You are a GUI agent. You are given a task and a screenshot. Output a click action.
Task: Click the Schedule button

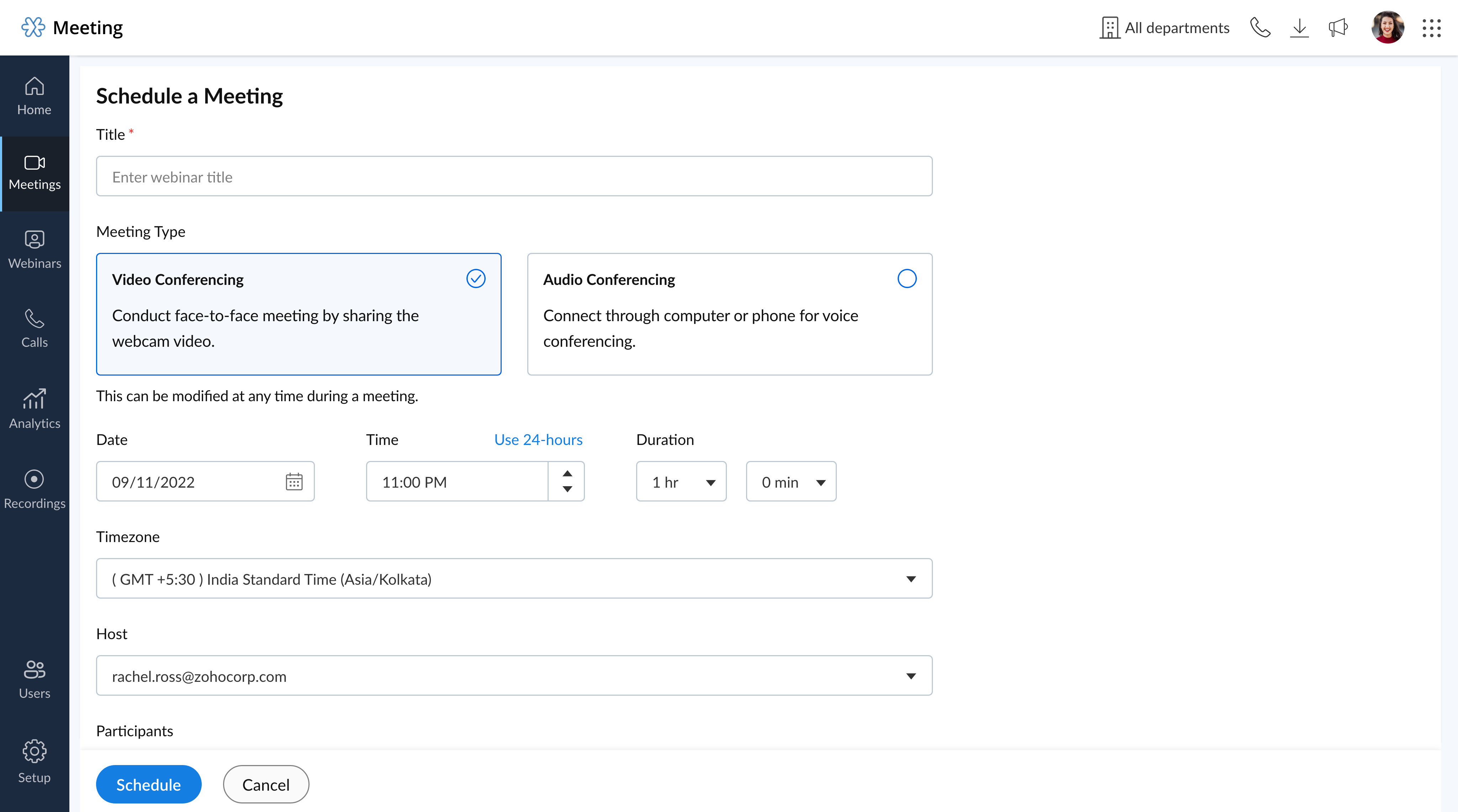[x=148, y=784]
